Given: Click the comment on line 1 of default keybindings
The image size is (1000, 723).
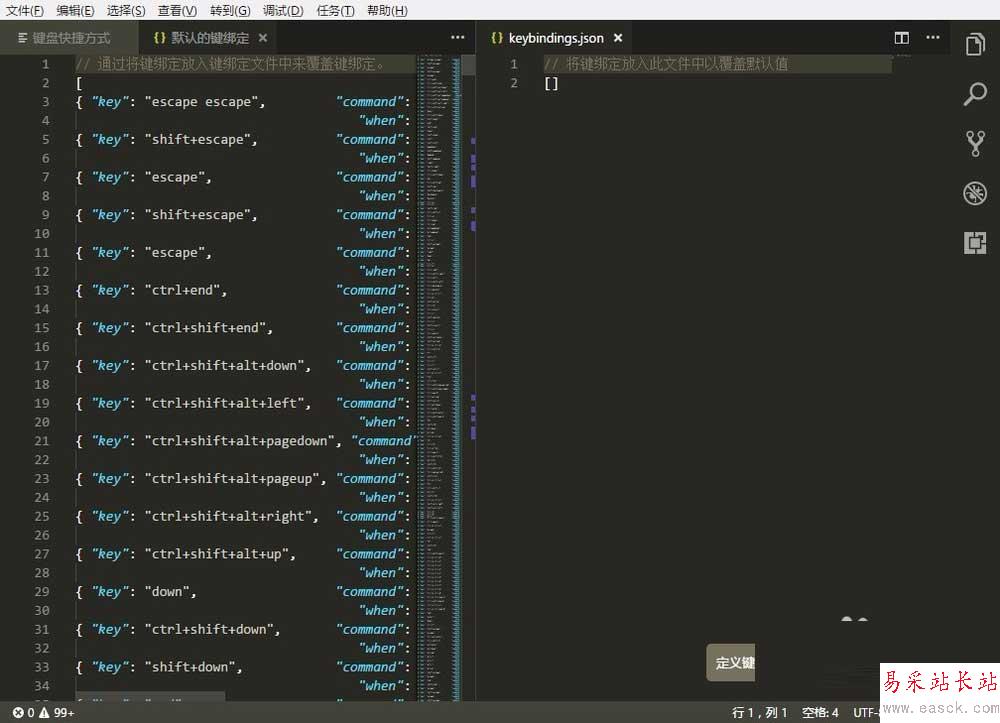Looking at the screenshot, I should coord(230,64).
